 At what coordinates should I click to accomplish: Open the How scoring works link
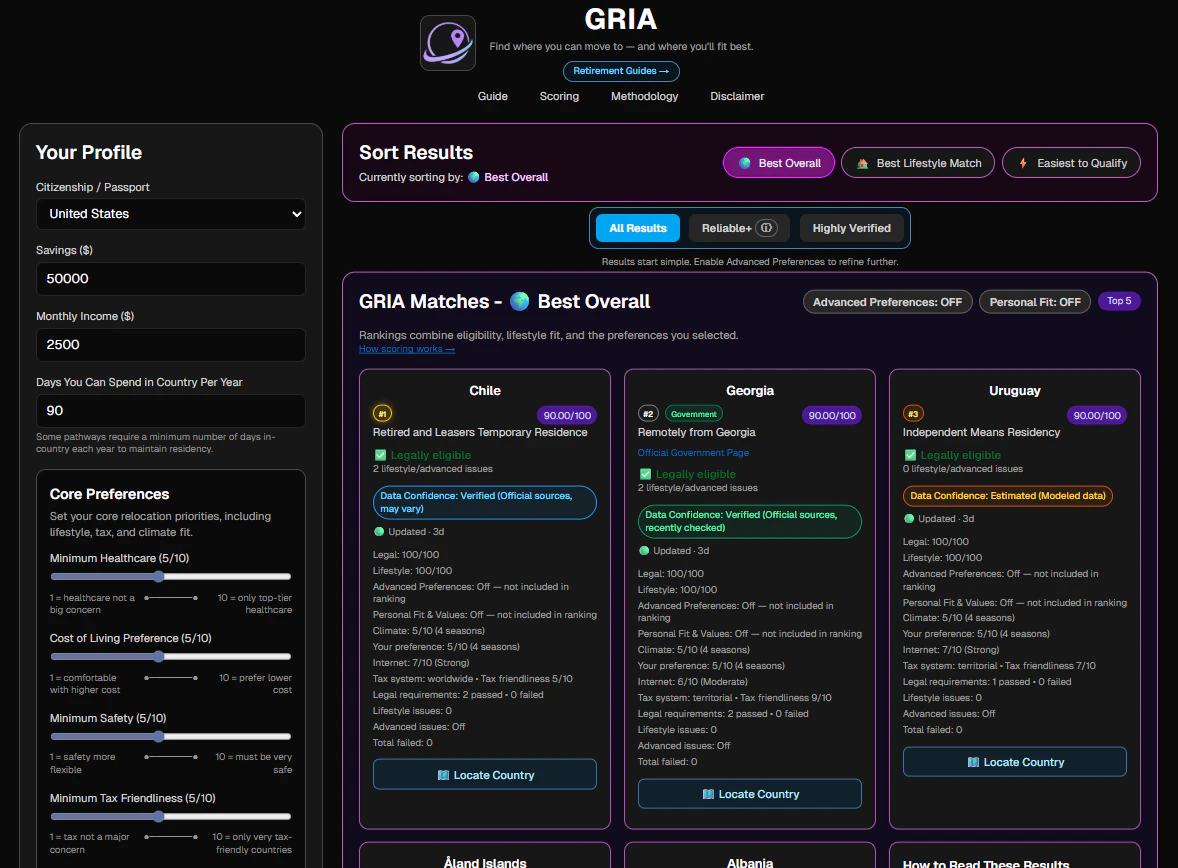pos(406,349)
